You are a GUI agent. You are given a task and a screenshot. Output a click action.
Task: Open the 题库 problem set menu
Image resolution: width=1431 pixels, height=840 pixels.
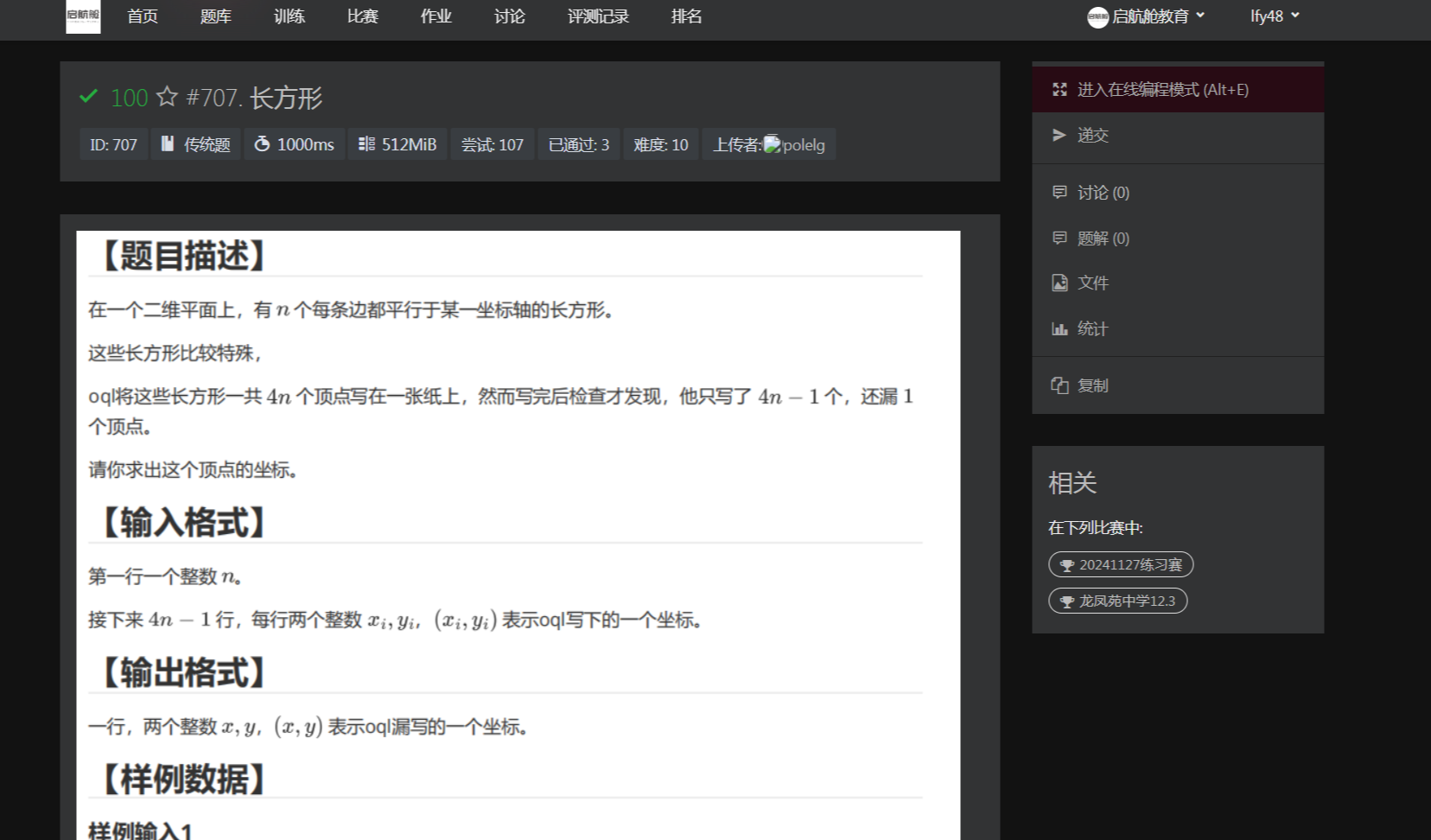point(216,16)
